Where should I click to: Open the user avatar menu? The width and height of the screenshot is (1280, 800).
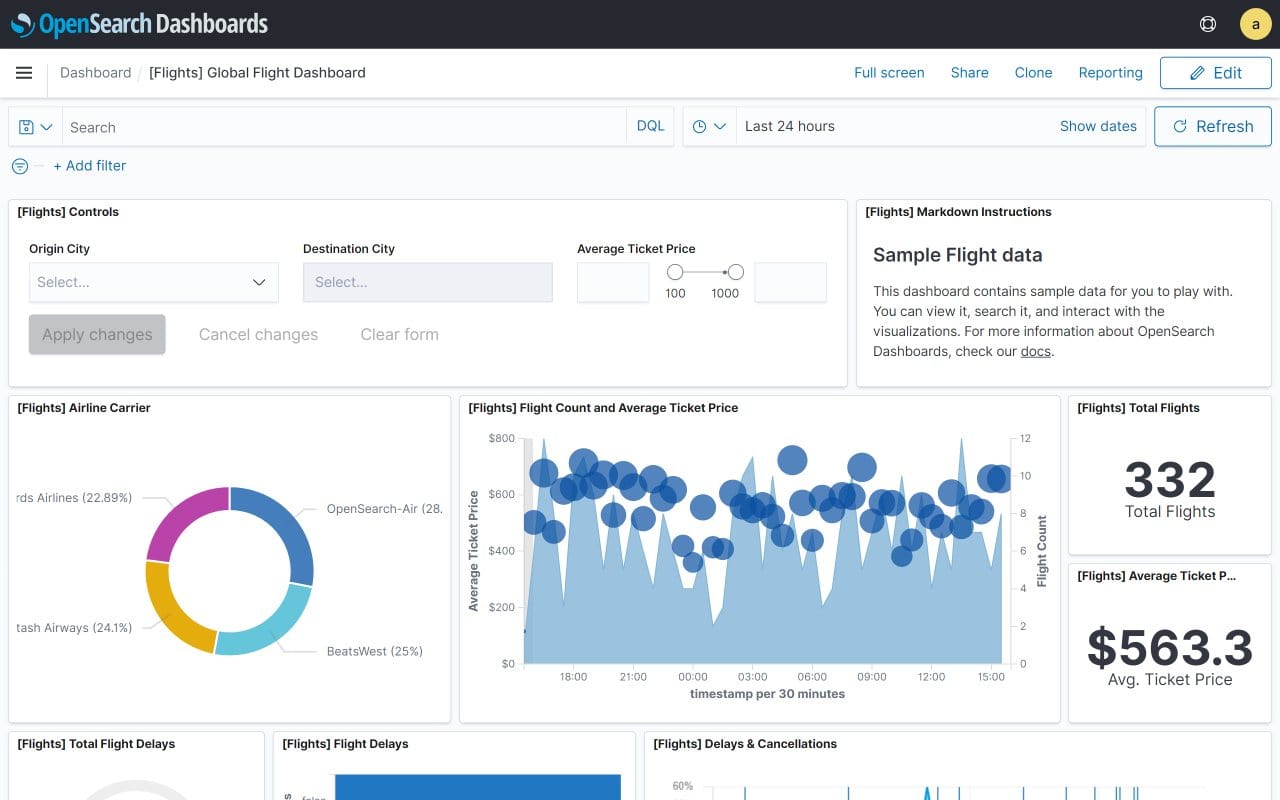pos(1255,23)
